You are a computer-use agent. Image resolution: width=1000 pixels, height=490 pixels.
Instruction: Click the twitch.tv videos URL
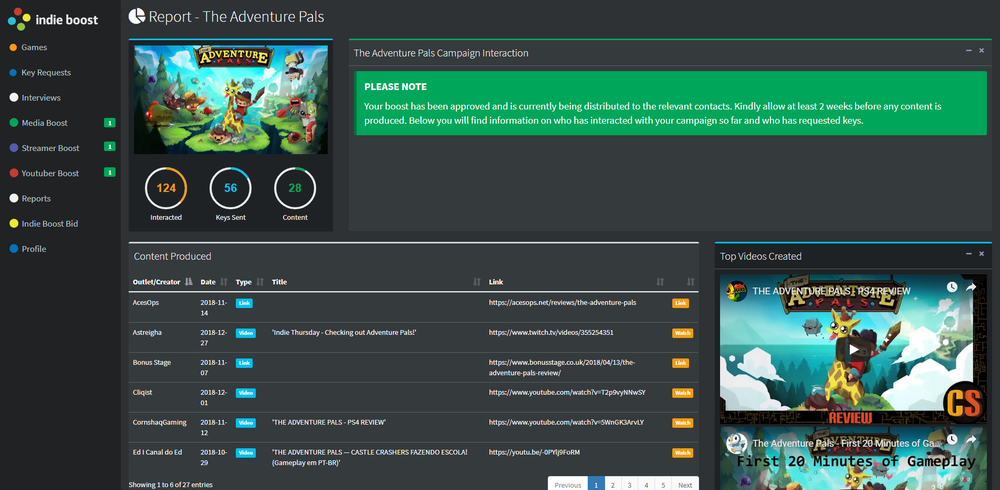click(x=551, y=332)
